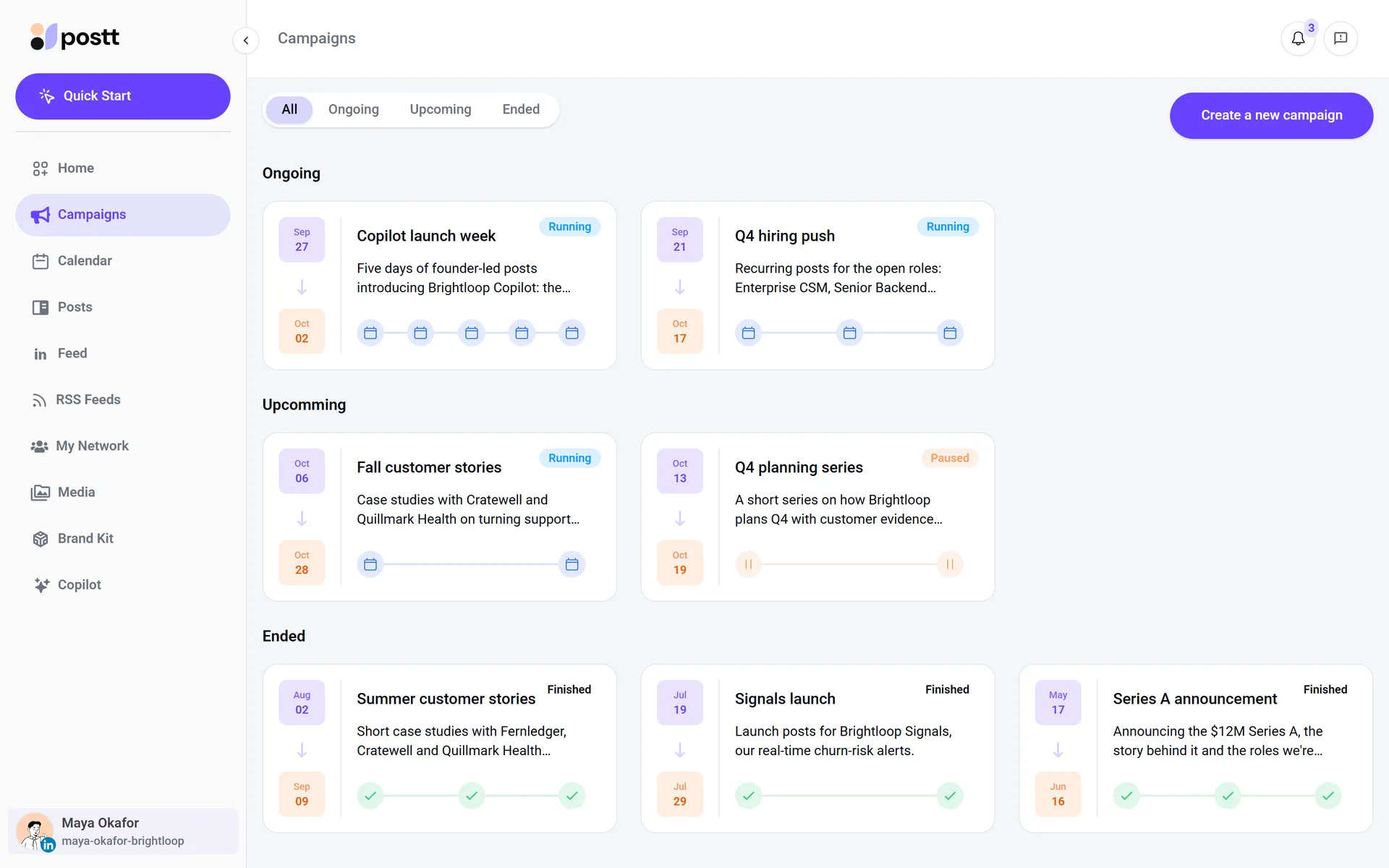The height and width of the screenshot is (868, 1389).
Task: Click the Quick Start button
Action: [123, 96]
